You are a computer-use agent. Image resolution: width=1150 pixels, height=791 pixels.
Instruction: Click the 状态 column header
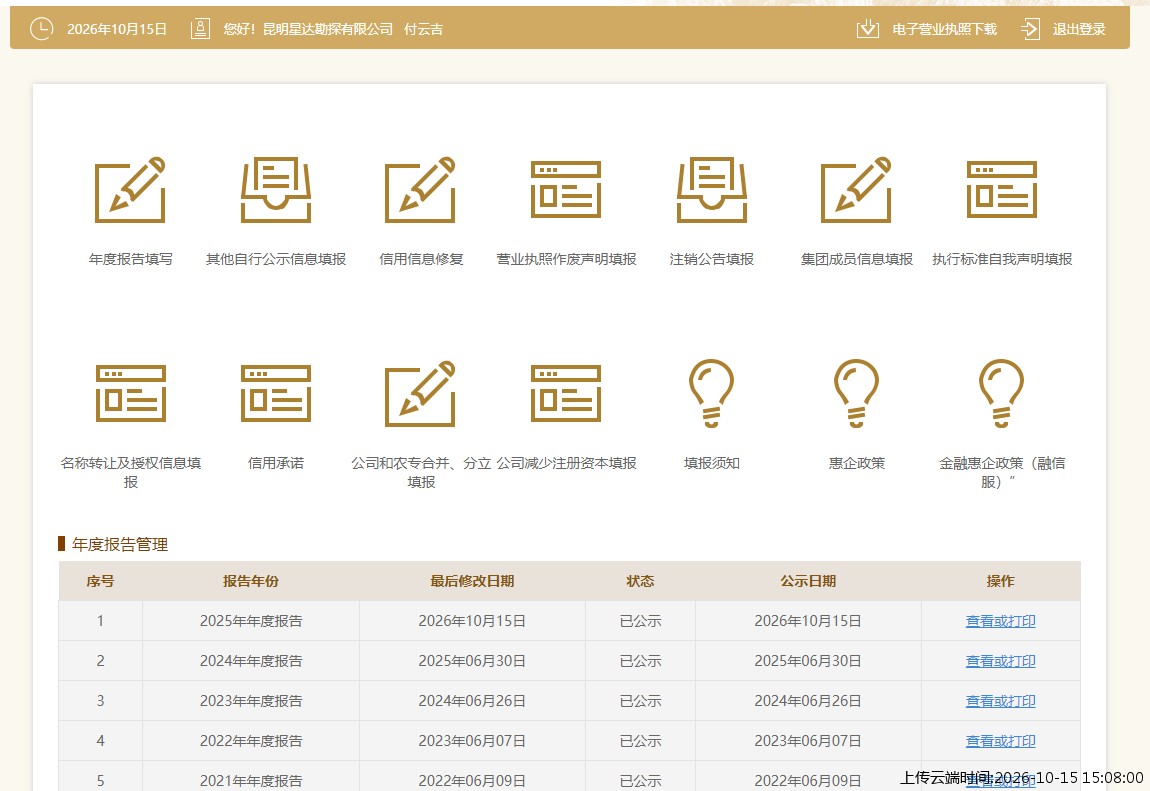640,581
